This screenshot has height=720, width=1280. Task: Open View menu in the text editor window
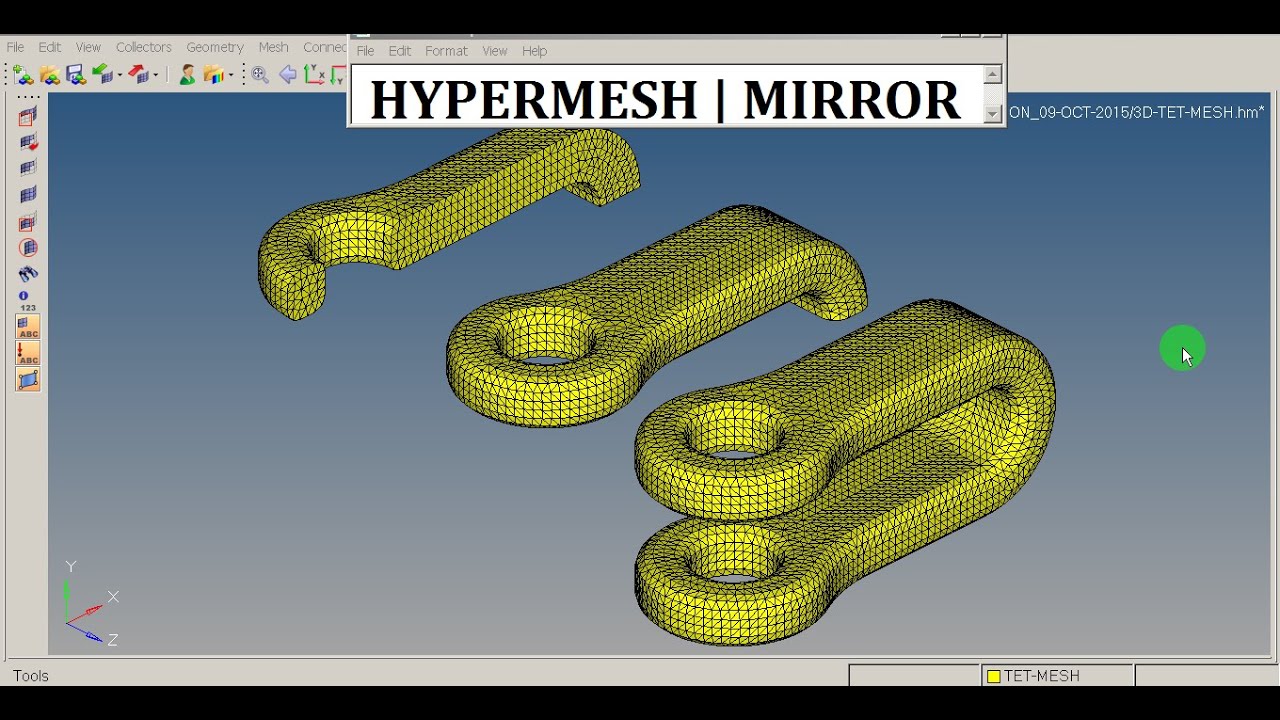coord(495,51)
